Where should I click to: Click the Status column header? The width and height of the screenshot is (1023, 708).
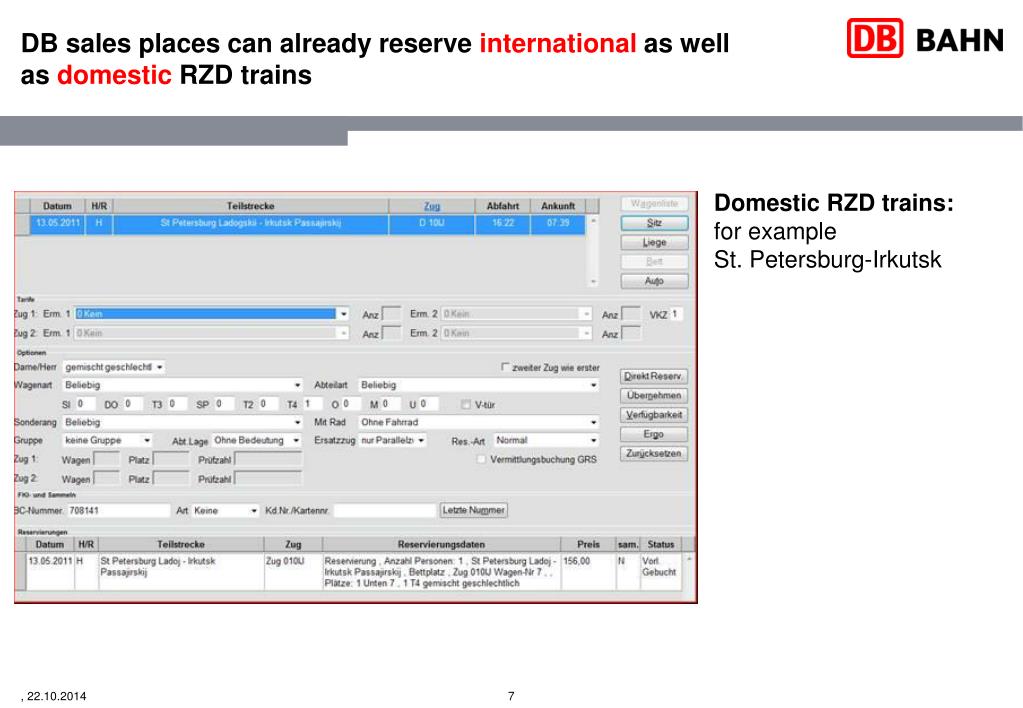[x=660, y=544]
